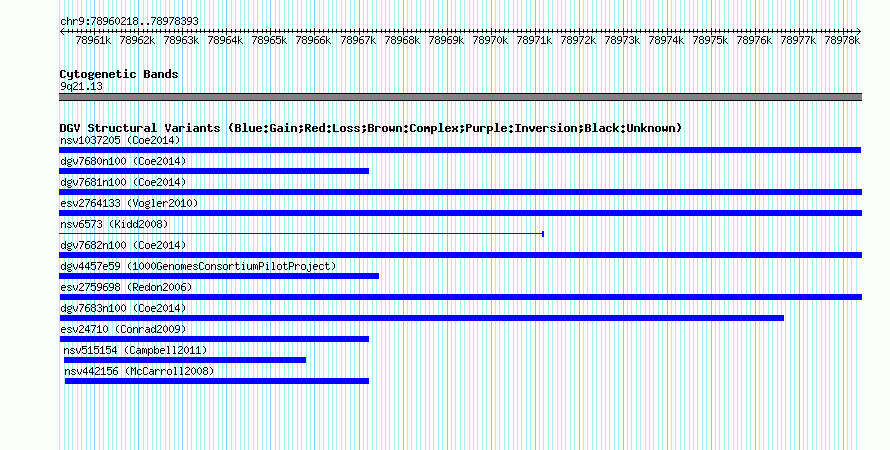Click the 78977k ruler position
890x450 pixels.
(798, 40)
